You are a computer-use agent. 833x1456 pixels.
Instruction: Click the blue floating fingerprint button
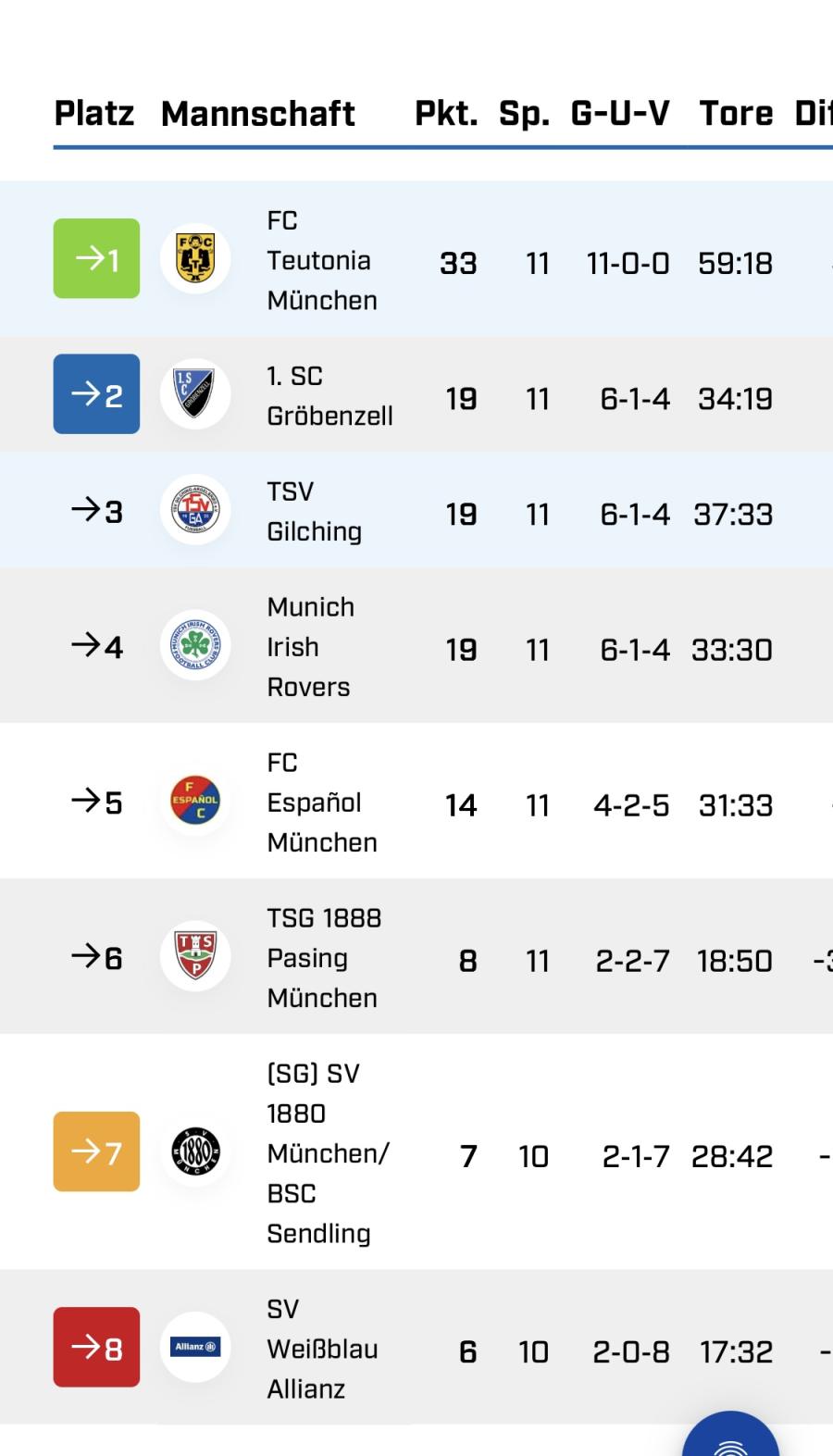click(730, 1435)
